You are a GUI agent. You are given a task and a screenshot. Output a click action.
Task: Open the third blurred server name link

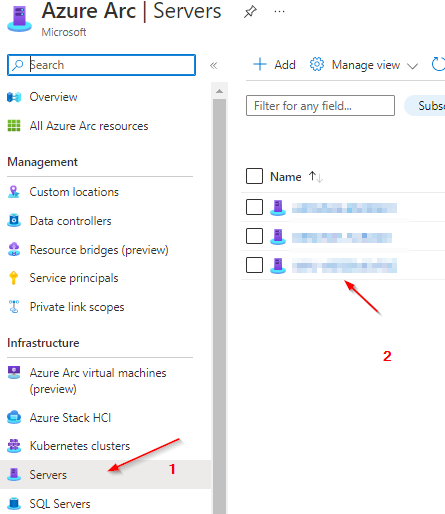click(344, 266)
